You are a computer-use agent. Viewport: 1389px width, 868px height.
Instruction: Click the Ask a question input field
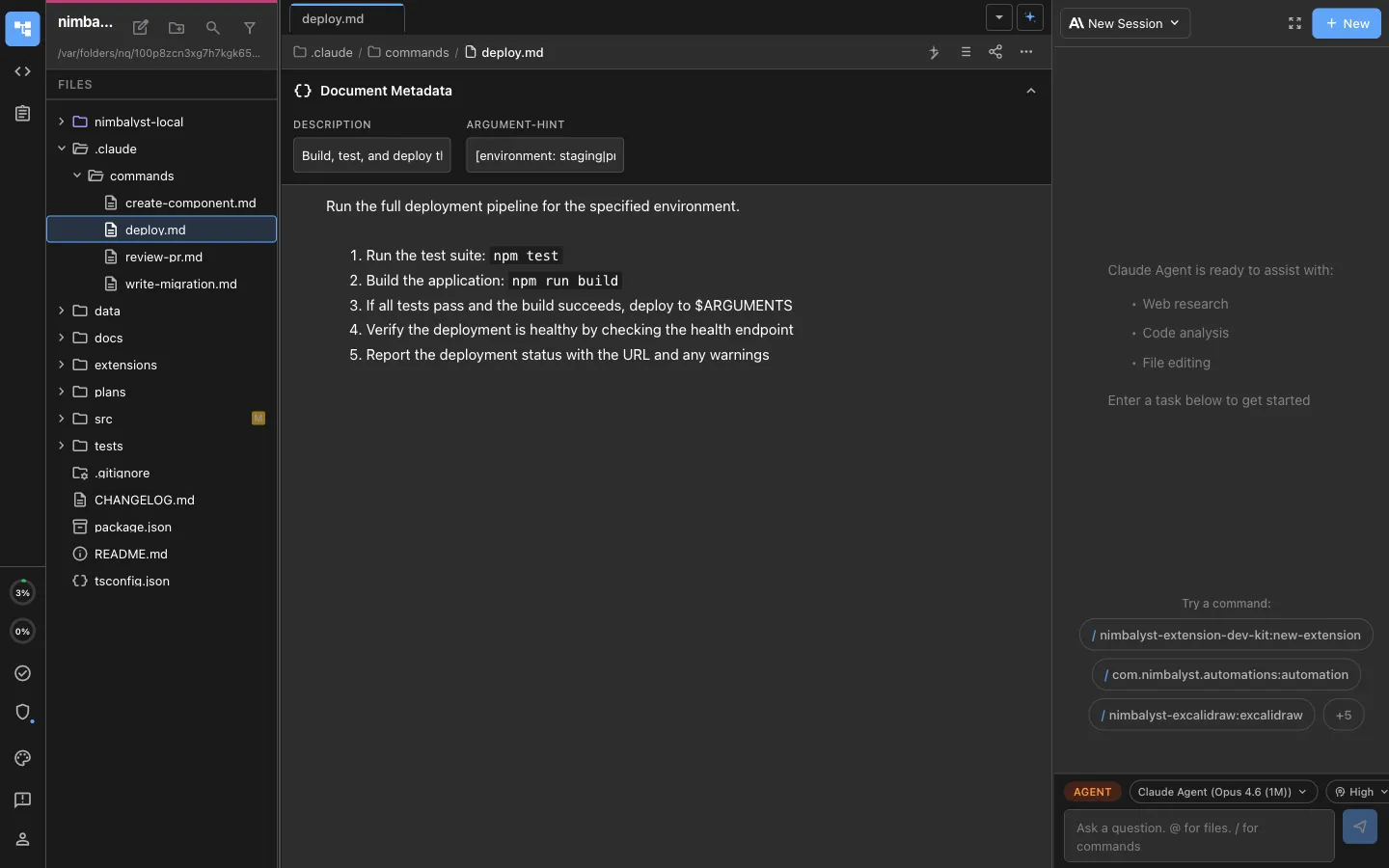1198,836
